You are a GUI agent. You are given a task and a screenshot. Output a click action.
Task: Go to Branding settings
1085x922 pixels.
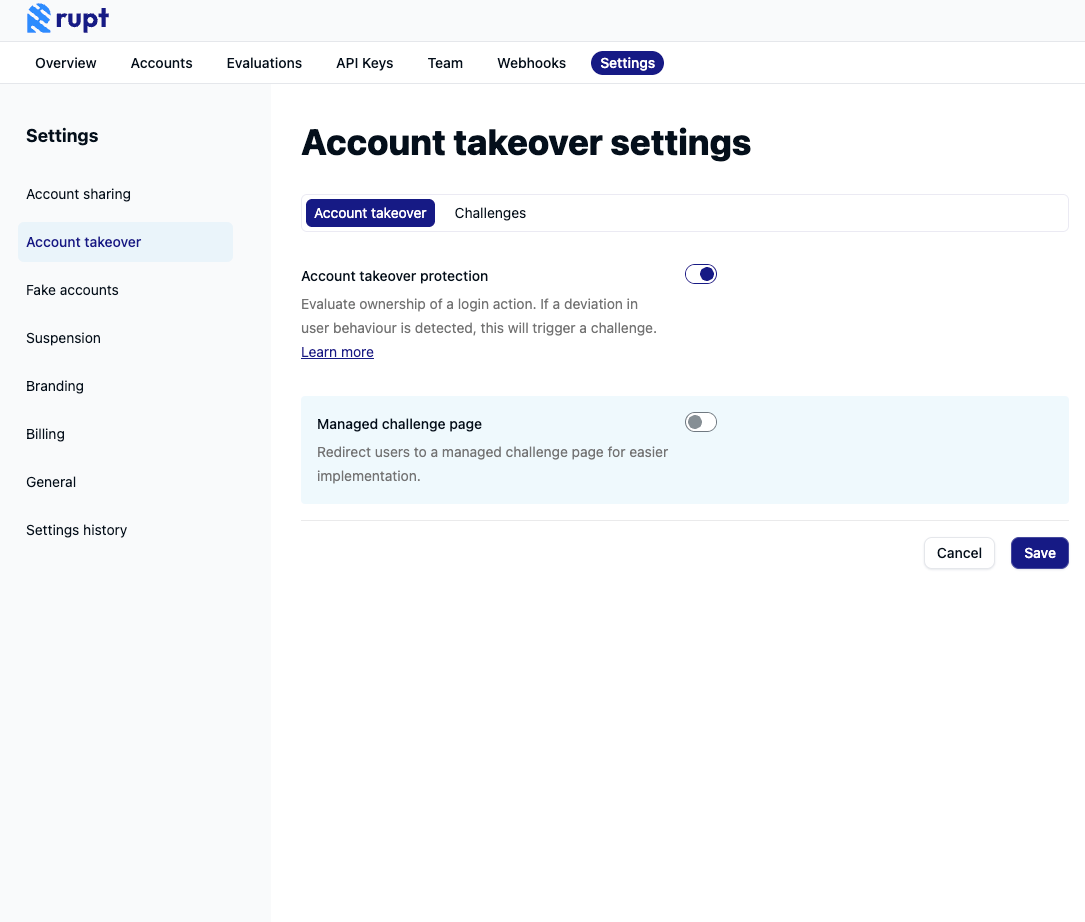click(x=54, y=386)
